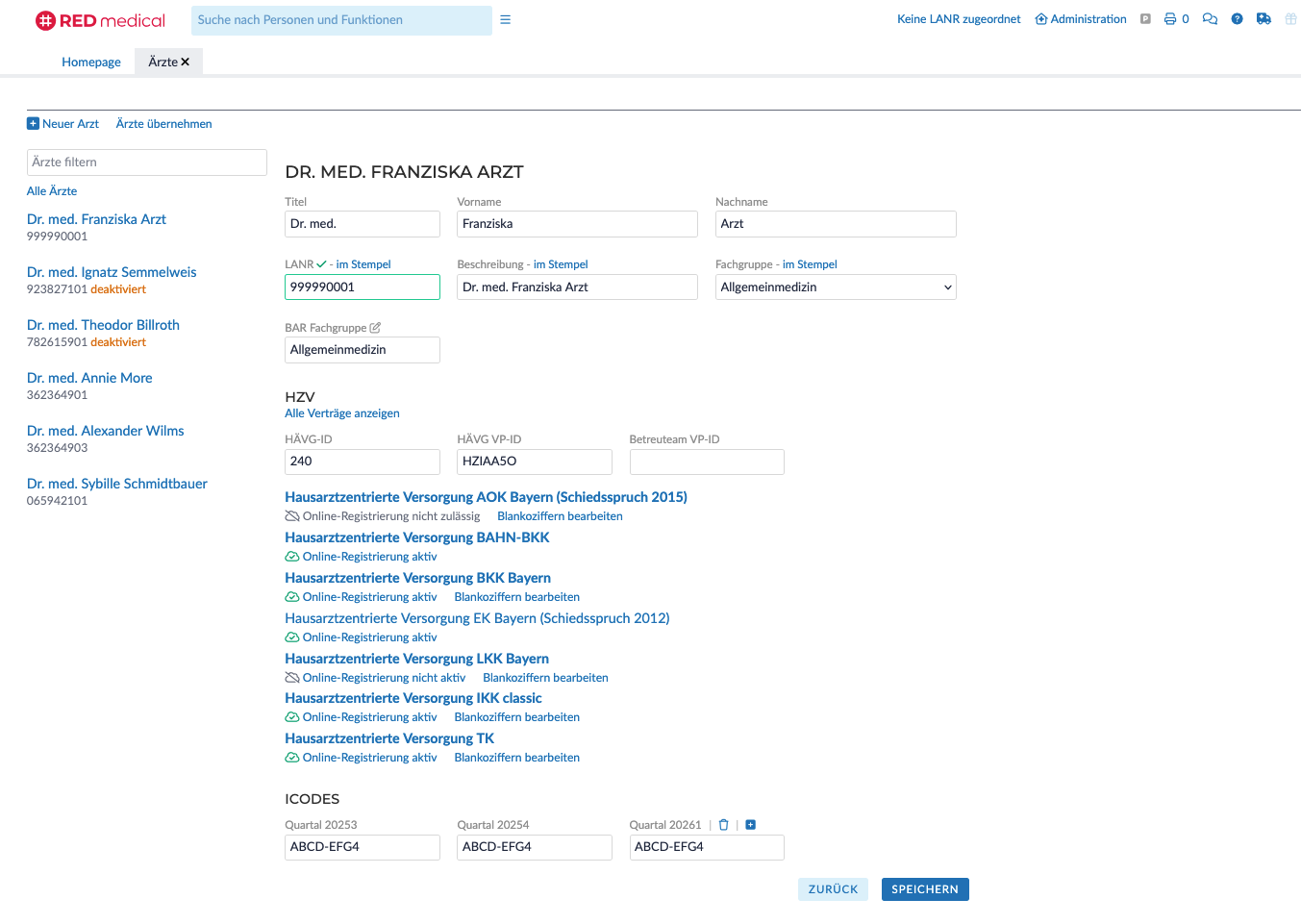Click the ambulance truck icon
Image resolution: width=1301 pixels, height=924 pixels.
(1263, 19)
